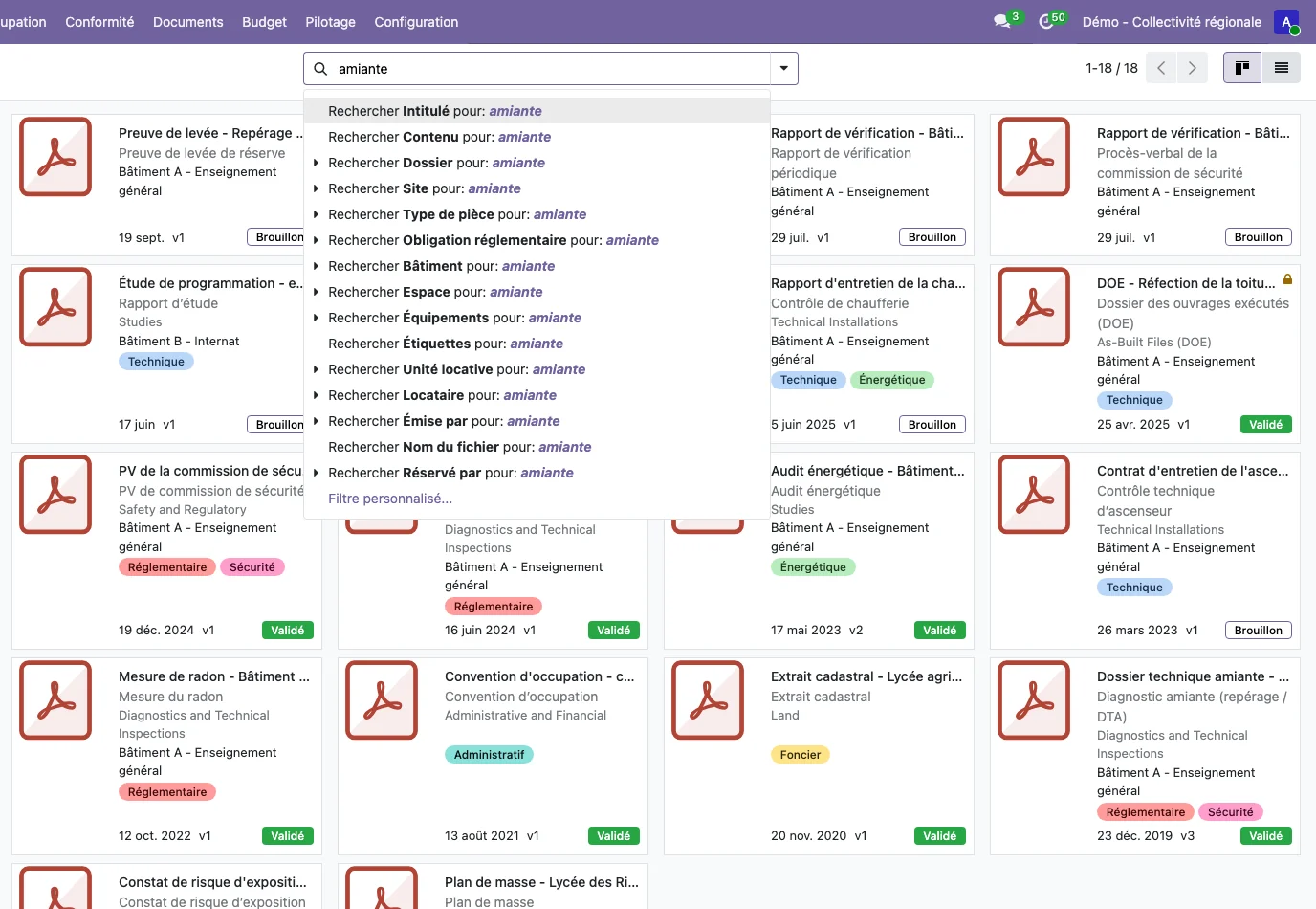Search Intitulé for amiante

pos(537,111)
